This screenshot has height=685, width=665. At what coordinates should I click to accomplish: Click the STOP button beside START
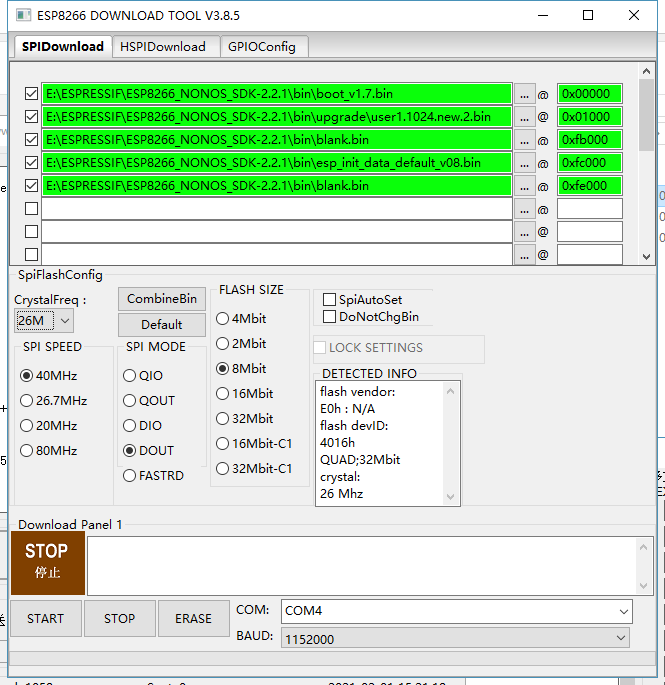120,619
